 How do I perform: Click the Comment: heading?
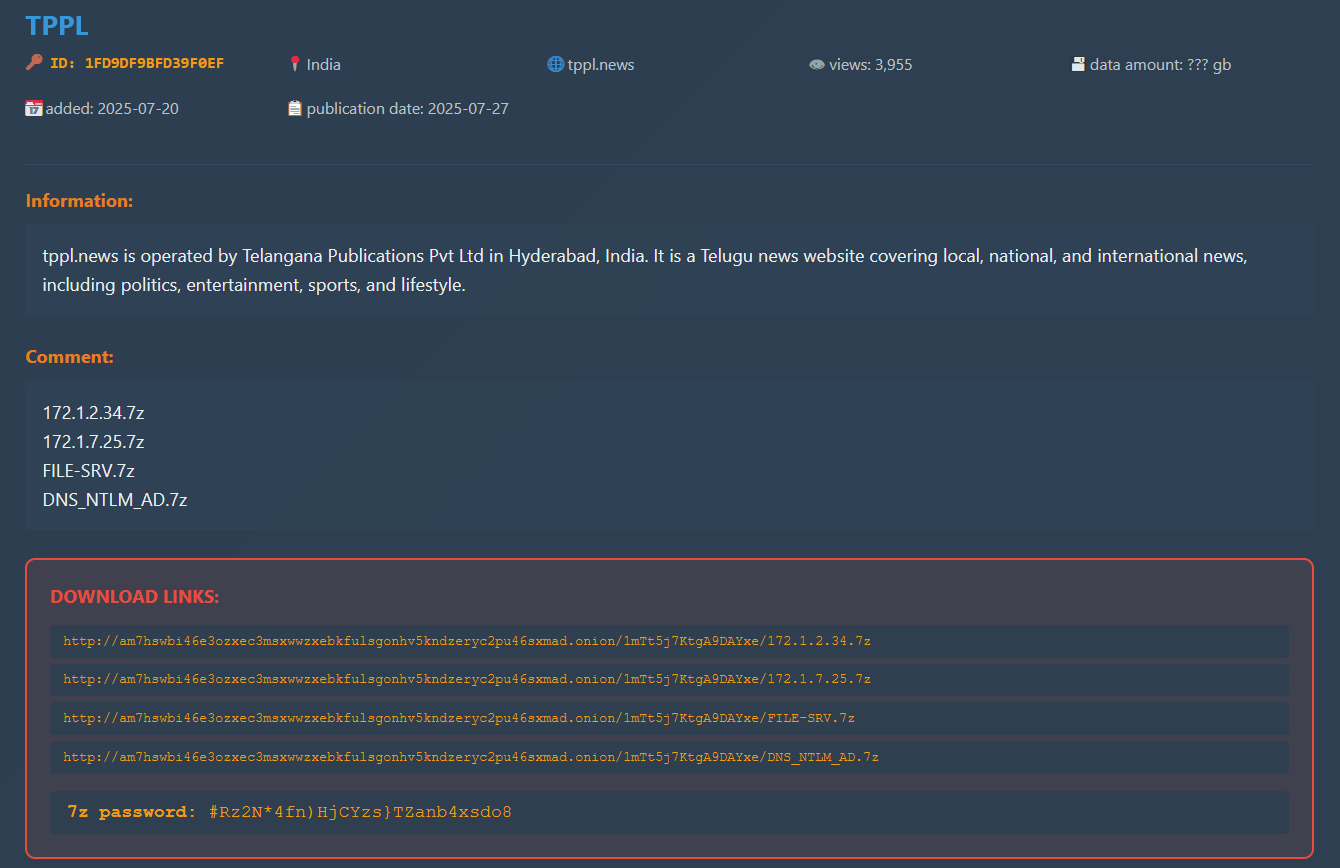(70, 357)
